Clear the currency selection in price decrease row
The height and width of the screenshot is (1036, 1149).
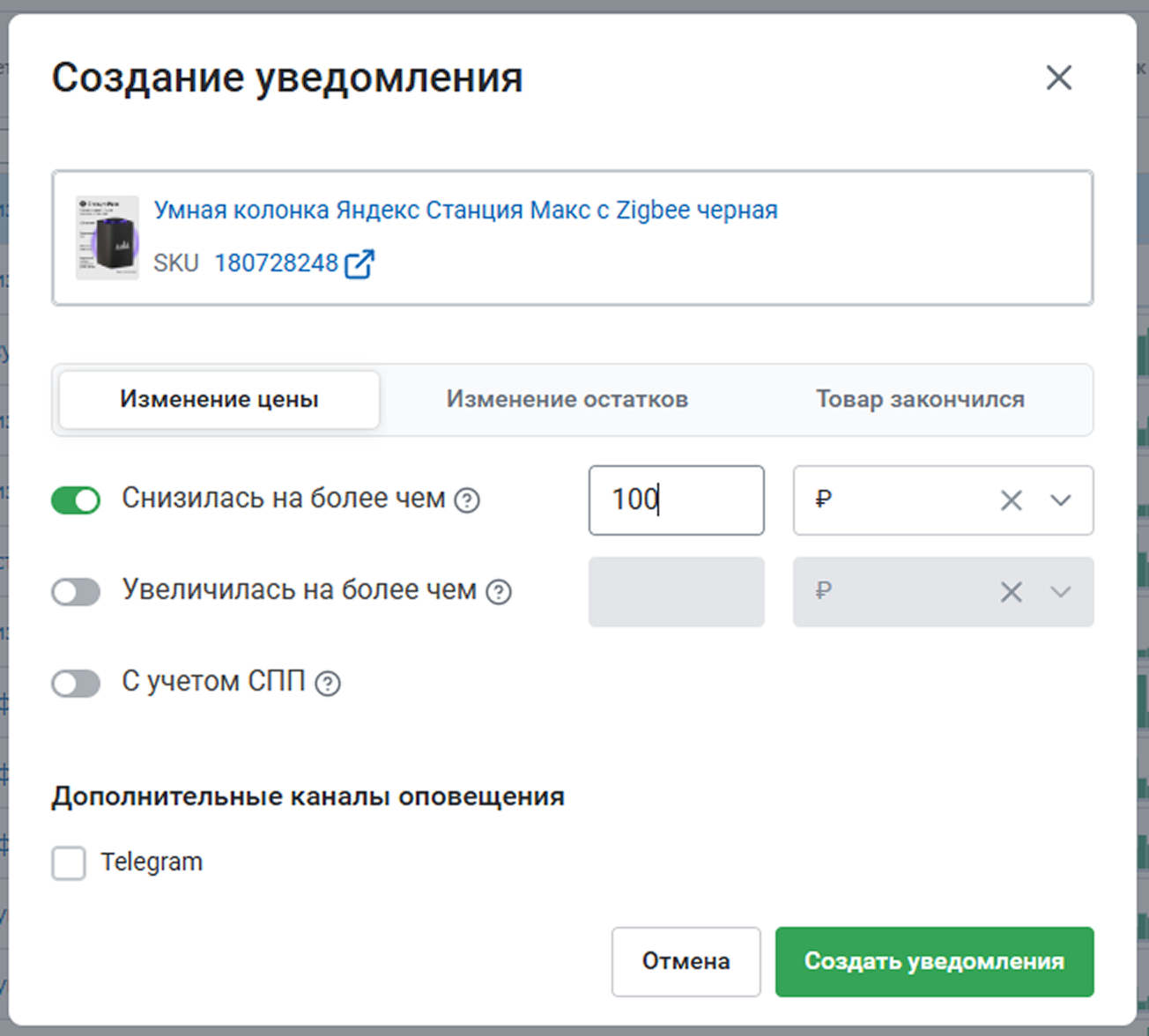1011,500
